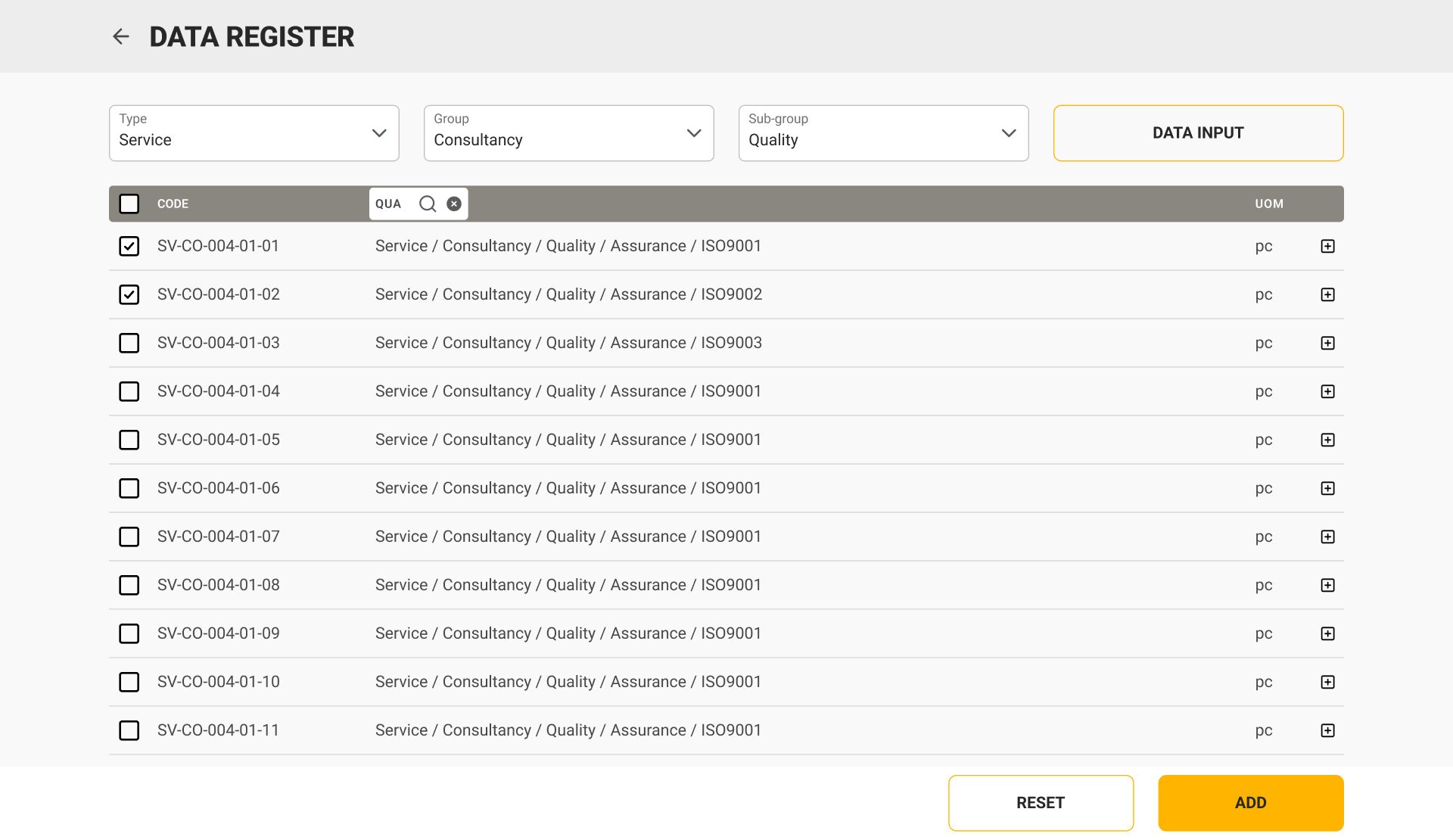Check the SV-CO-004-01-06 row checkbox

[129, 488]
